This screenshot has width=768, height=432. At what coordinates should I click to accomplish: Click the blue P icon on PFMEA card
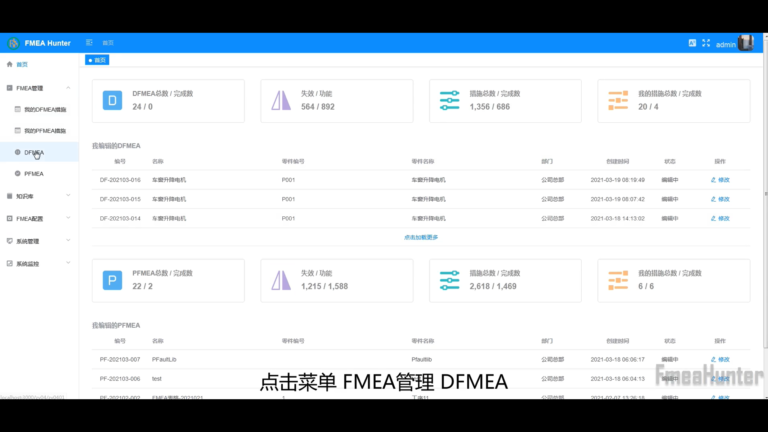point(112,280)
